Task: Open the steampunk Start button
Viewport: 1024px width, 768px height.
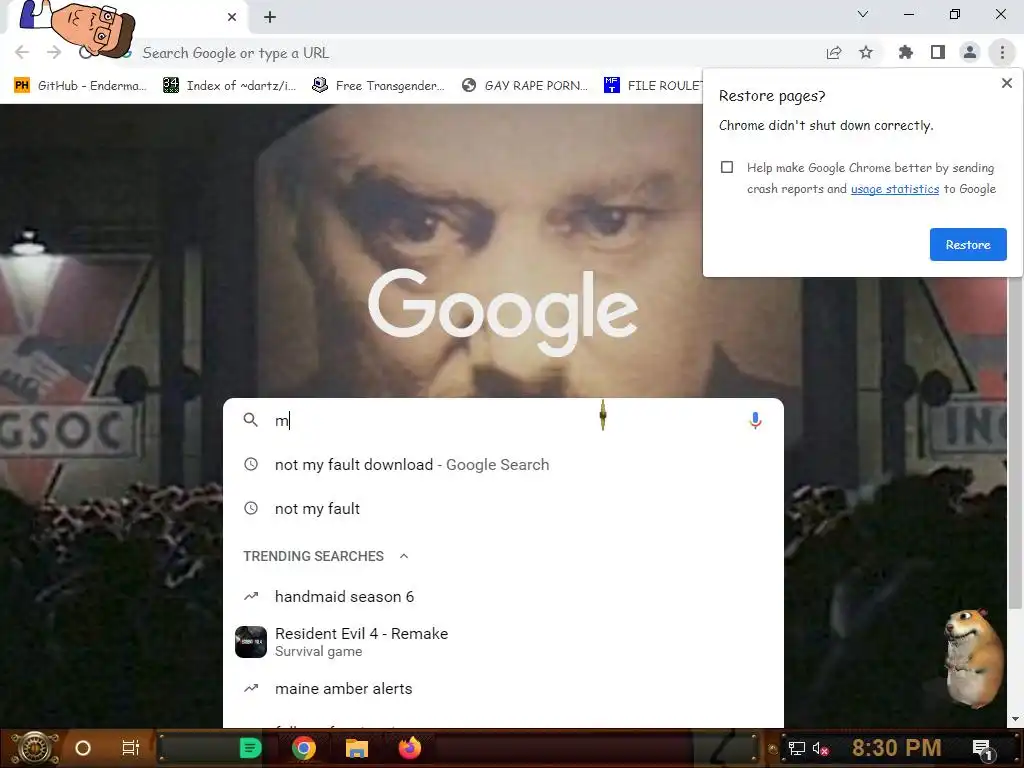Action: pos(34,748)
